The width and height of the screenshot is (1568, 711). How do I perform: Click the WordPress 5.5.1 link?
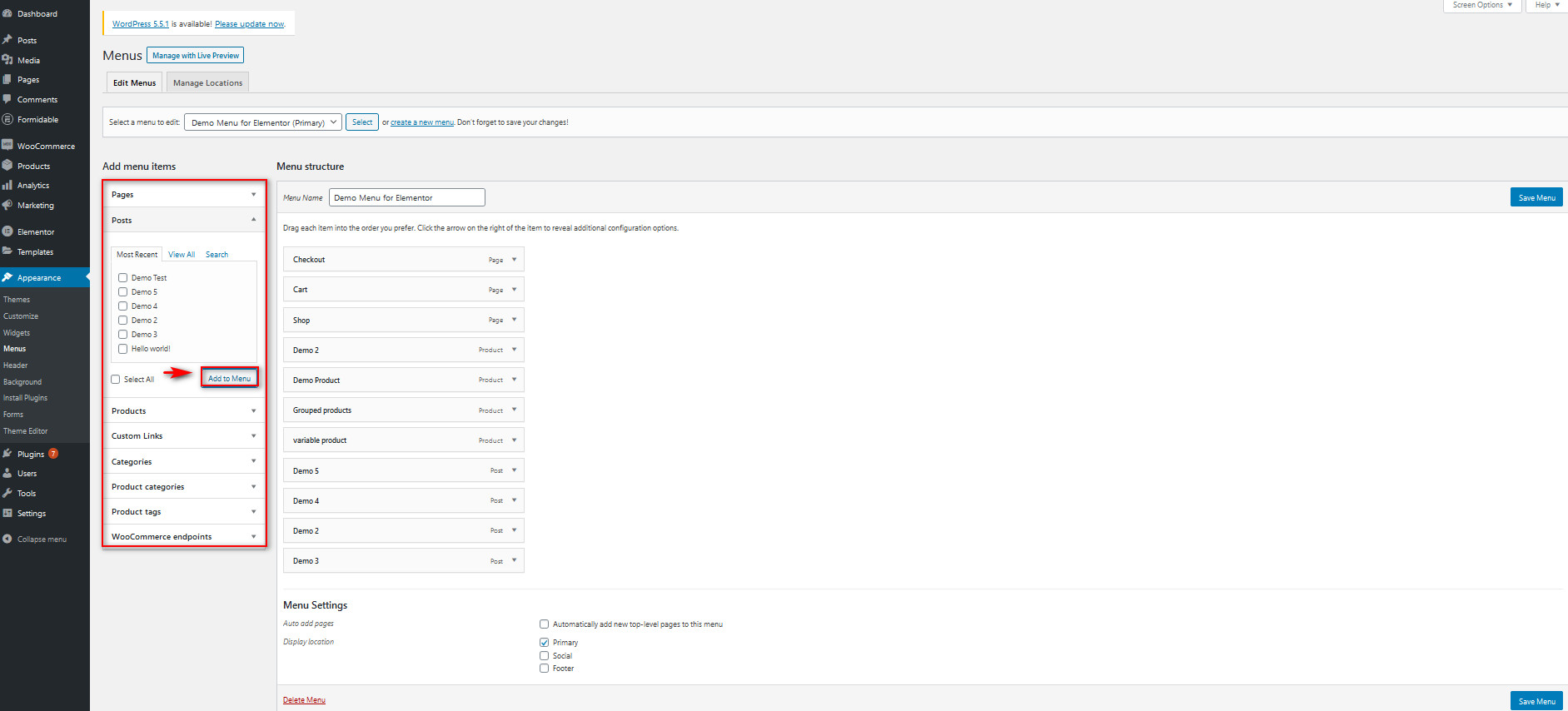click(141, 24)
